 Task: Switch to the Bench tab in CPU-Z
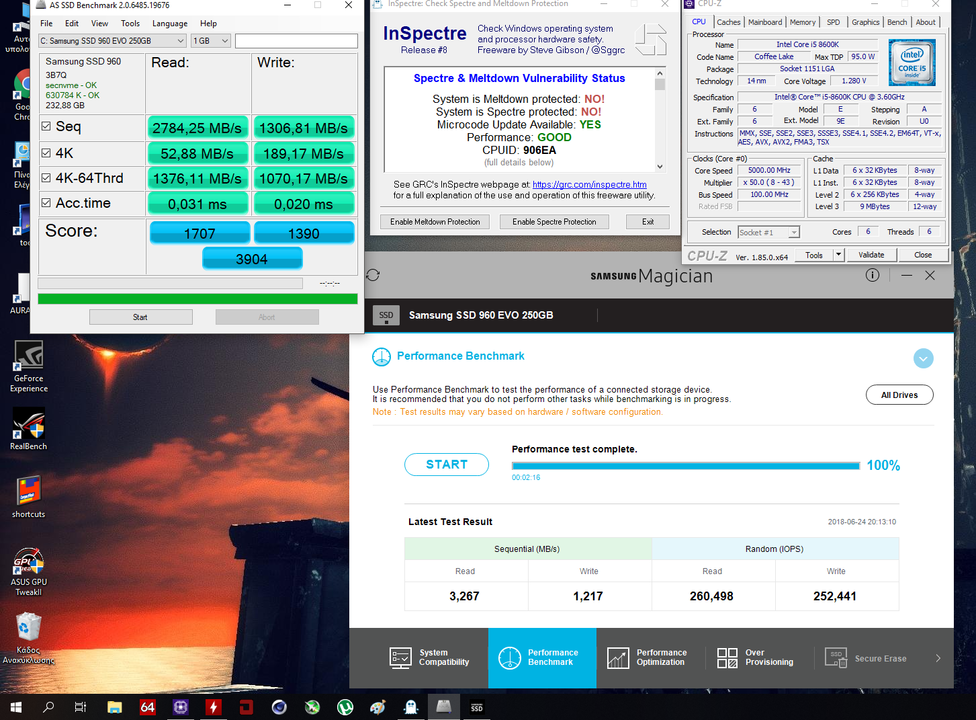[897, 22]
